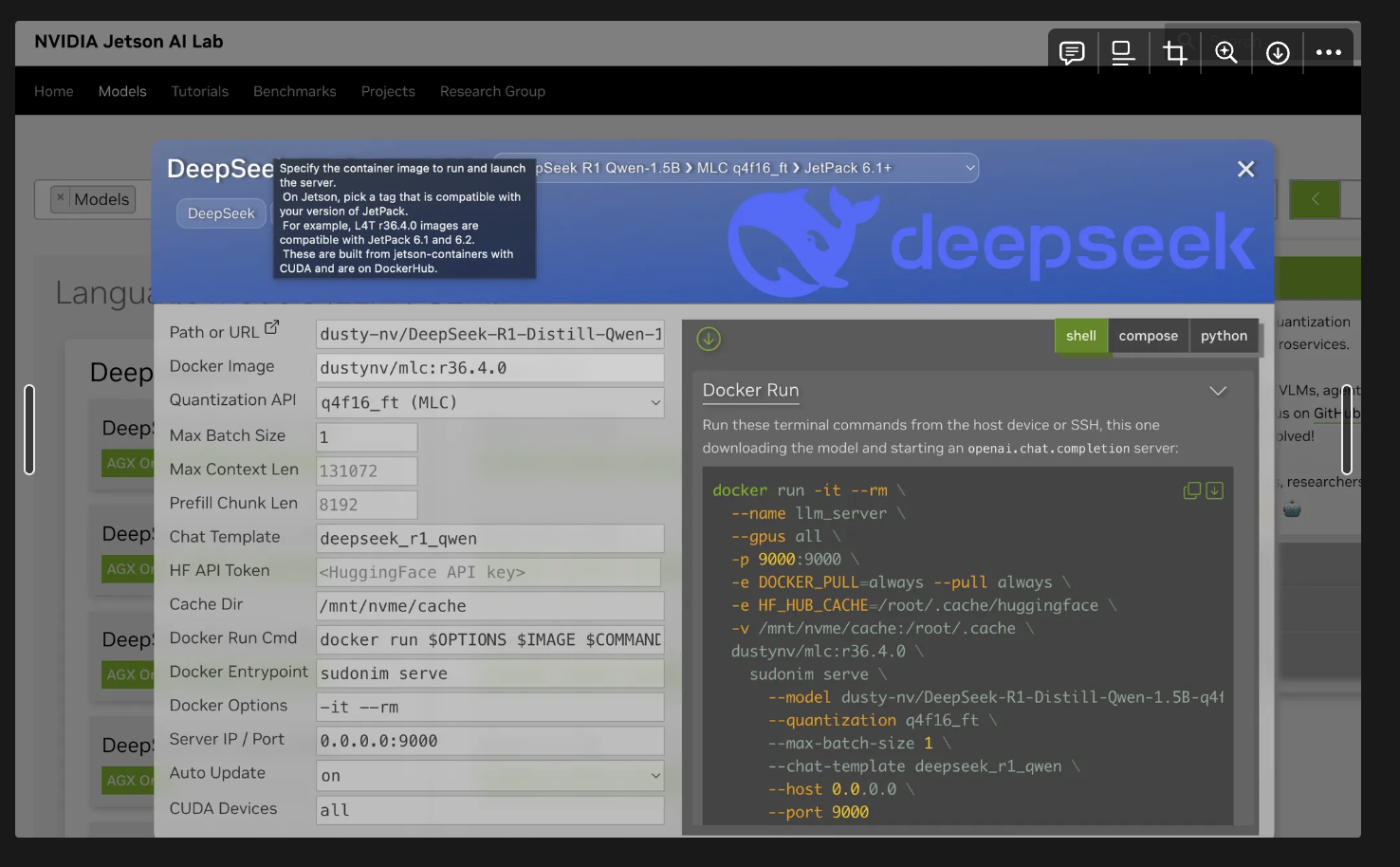Click the --model line in the docker command
The image size is (1400, 867).
996,697
